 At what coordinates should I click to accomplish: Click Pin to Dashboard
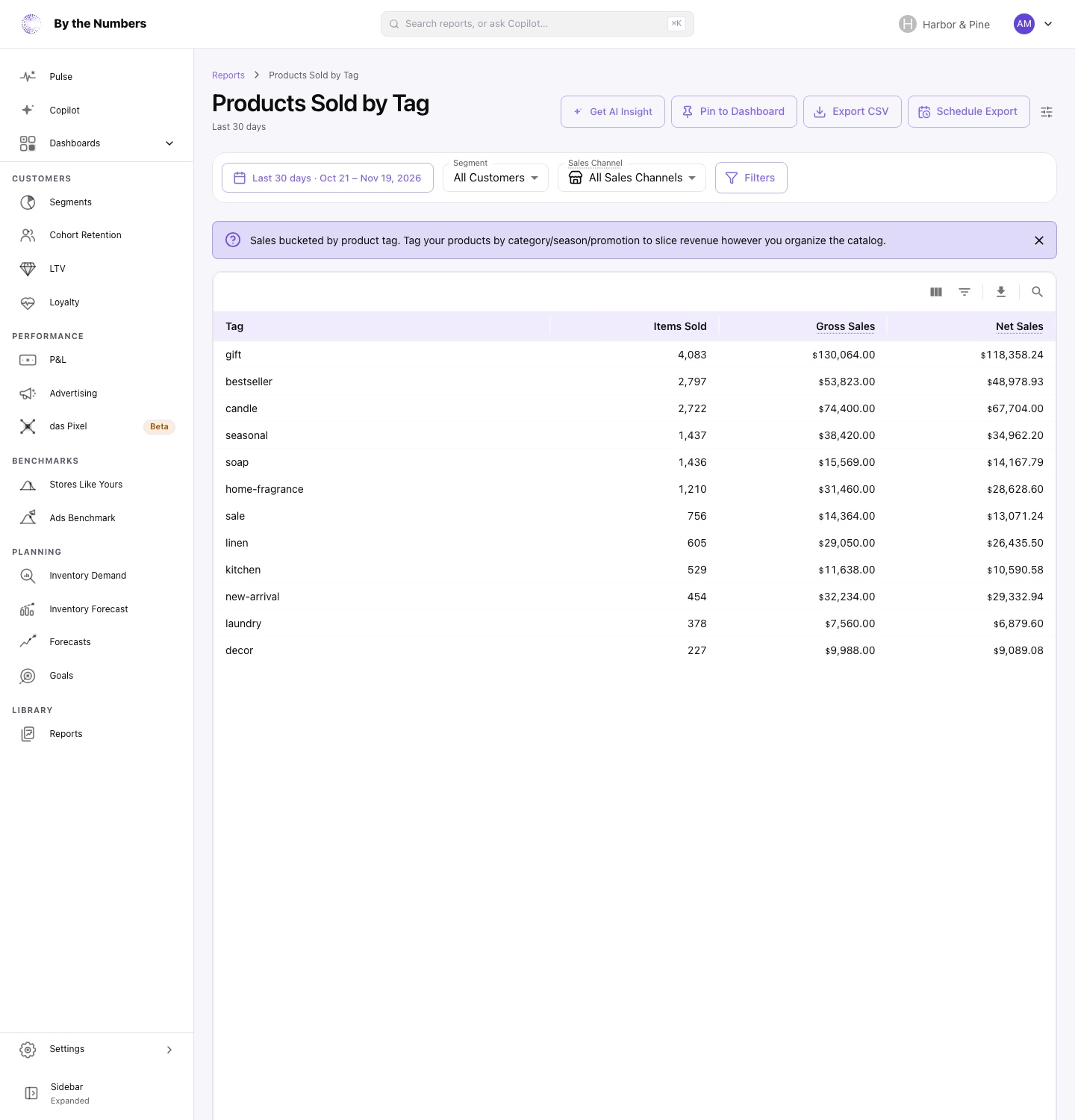734,111
